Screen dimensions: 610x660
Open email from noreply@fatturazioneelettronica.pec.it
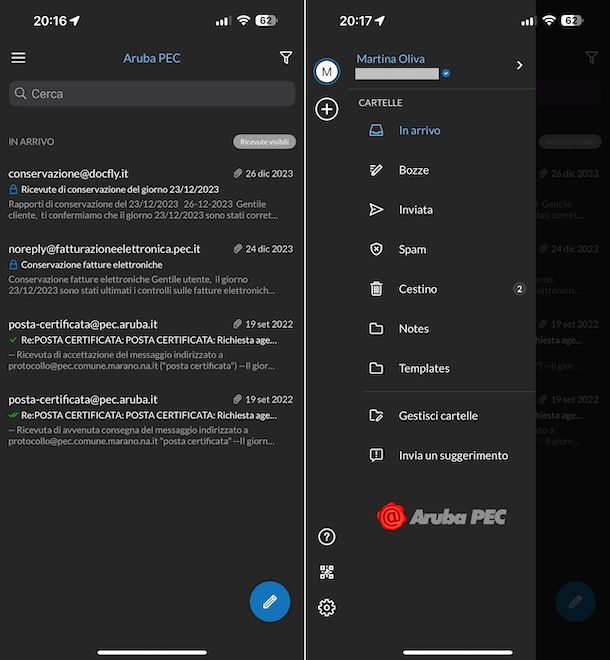(152, 269)
